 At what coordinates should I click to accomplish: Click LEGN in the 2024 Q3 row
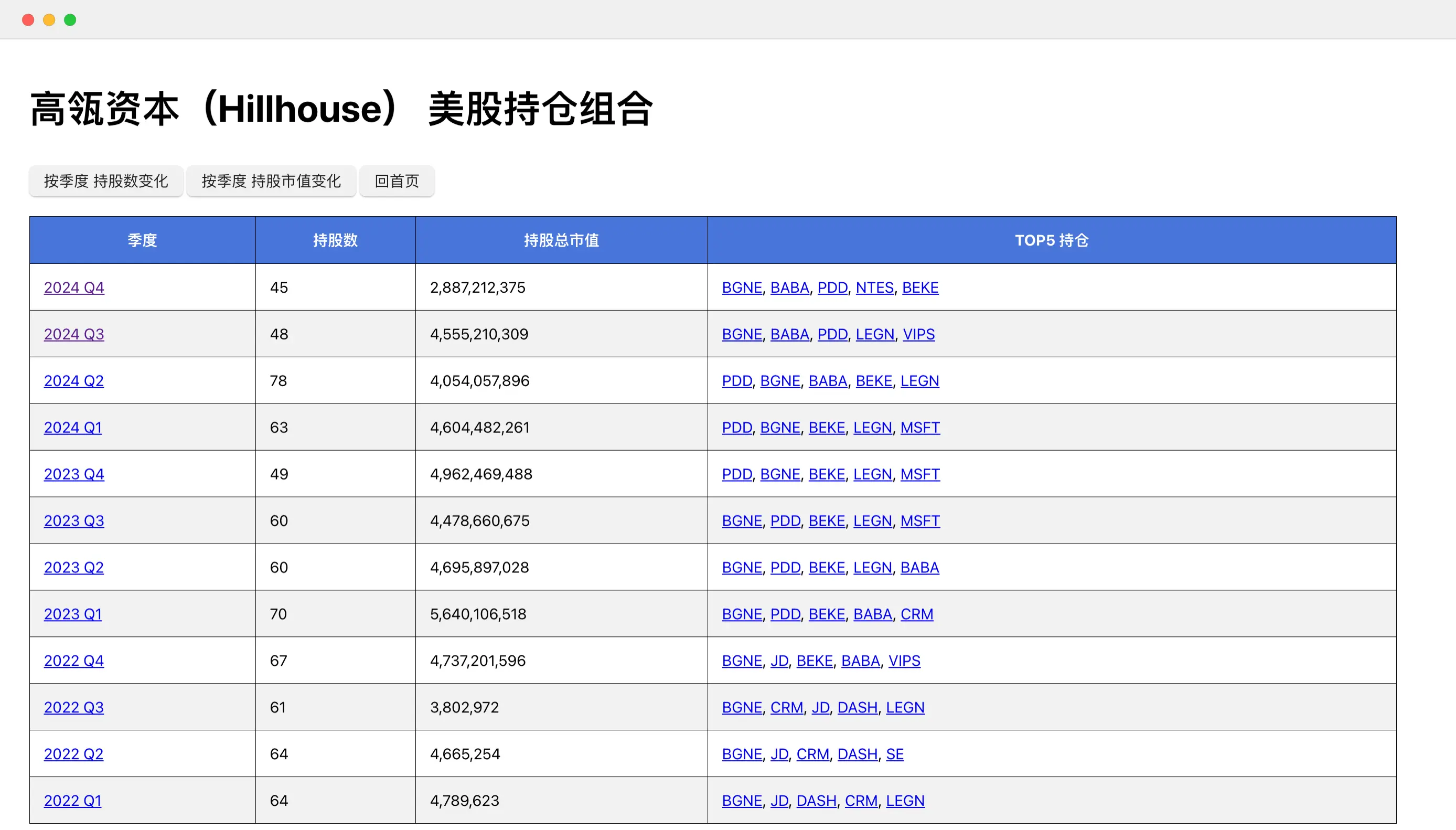pyautogui.click(x=875, y=334)
